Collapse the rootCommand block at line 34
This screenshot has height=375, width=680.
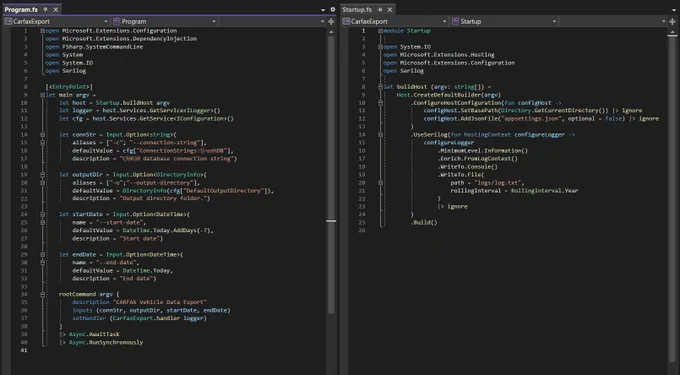42,294
